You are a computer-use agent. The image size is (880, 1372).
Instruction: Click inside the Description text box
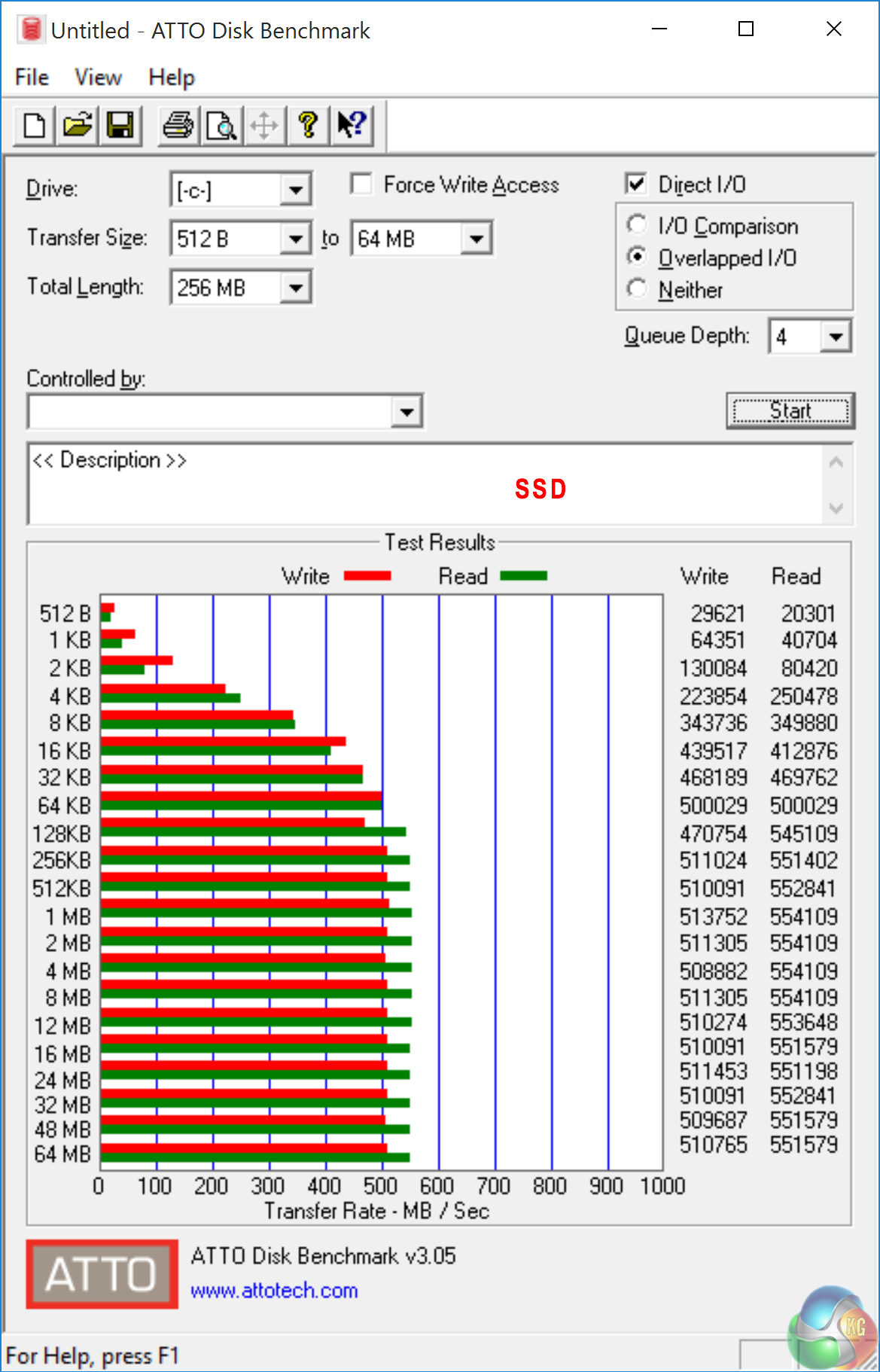point(426,484)
